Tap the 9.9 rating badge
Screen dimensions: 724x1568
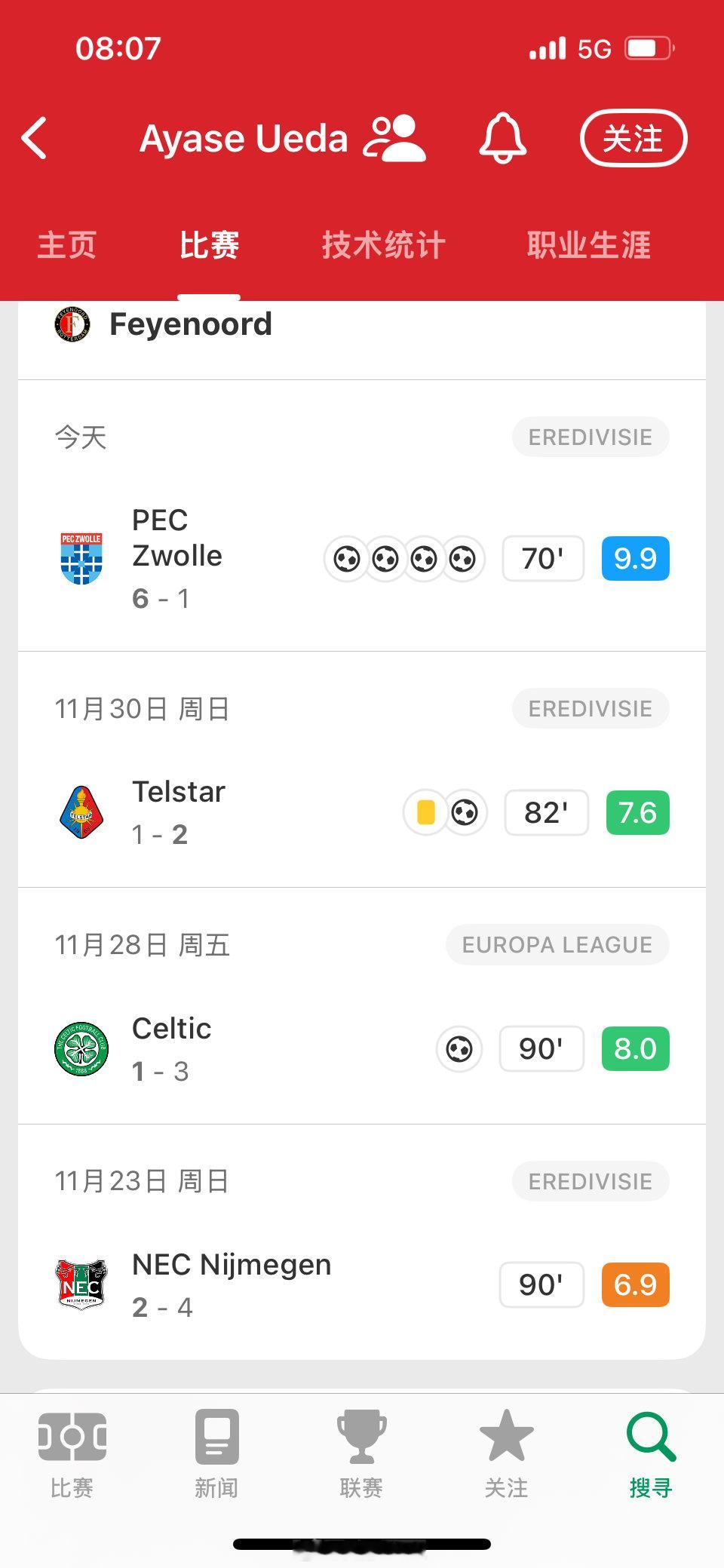635,558
